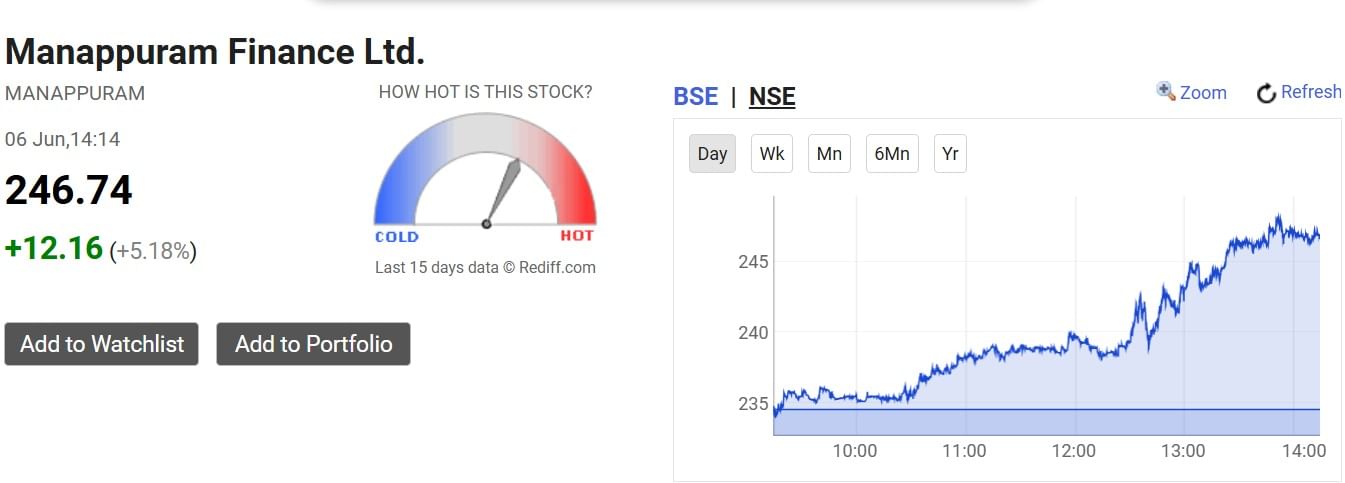Click the hot/cold gauge needle

[x=503, y=192]
